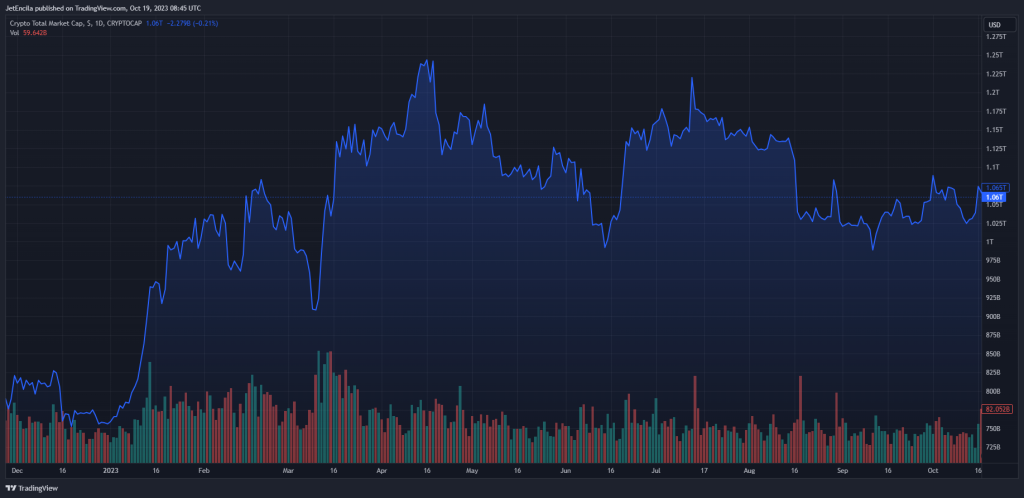This screenshot has height=498, width=1024.
Task: Click the Feb label on time axis
Action: point(203,468)
